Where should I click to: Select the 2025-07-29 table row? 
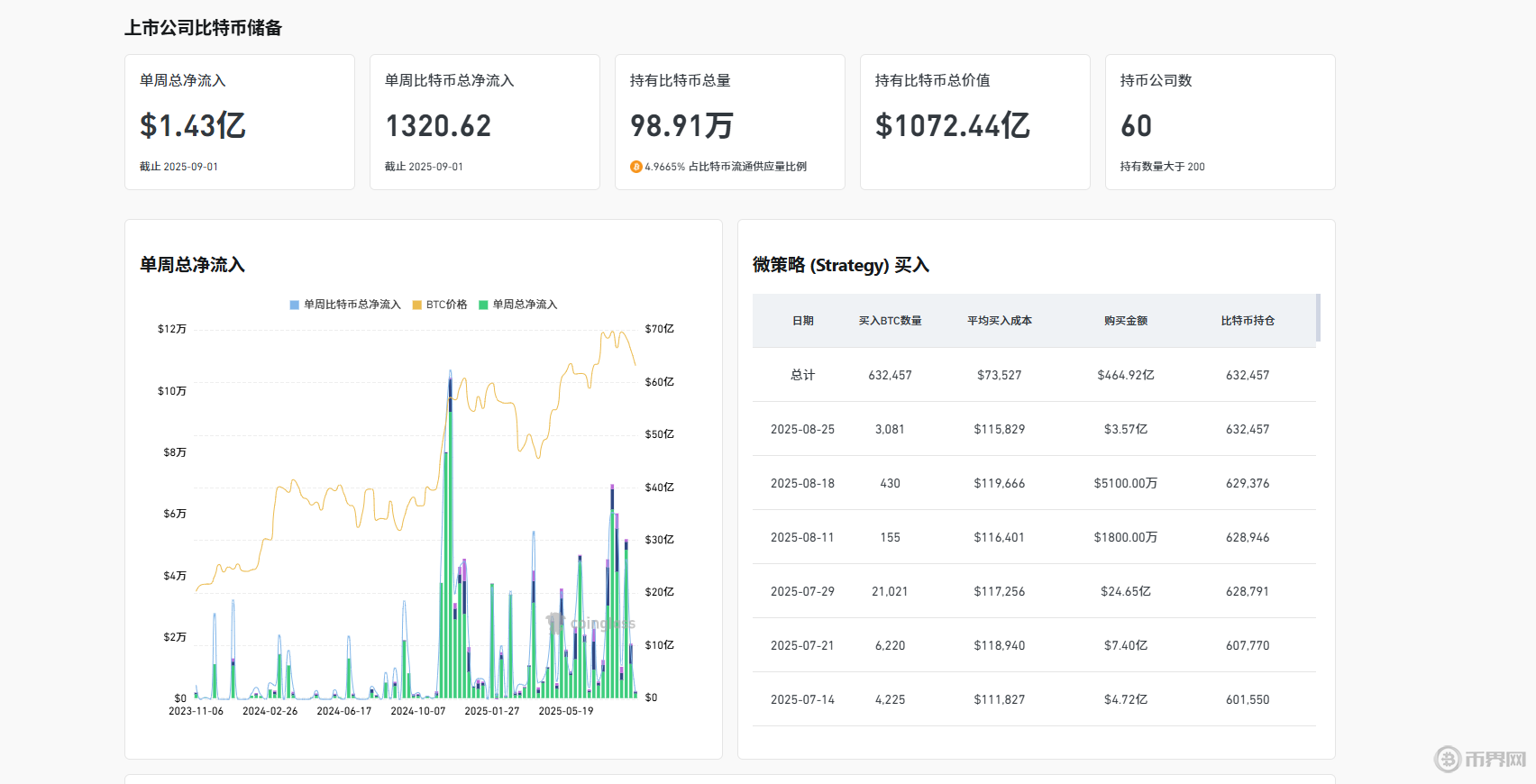[x=1034, y=591]
